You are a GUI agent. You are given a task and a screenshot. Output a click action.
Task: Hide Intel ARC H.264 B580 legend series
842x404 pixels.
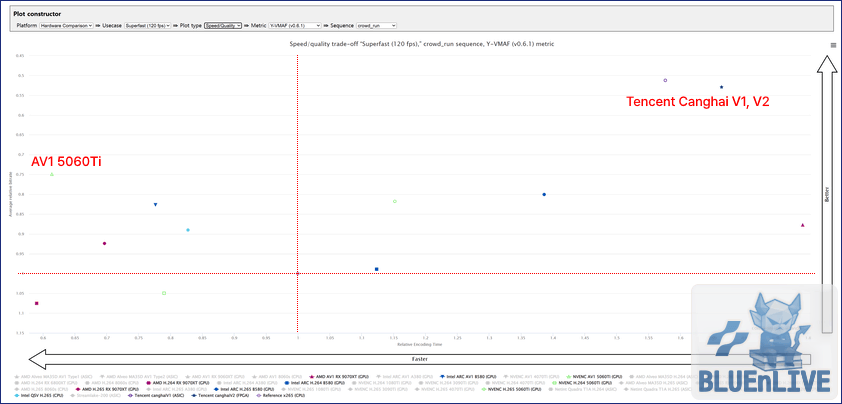pos(314,383)
